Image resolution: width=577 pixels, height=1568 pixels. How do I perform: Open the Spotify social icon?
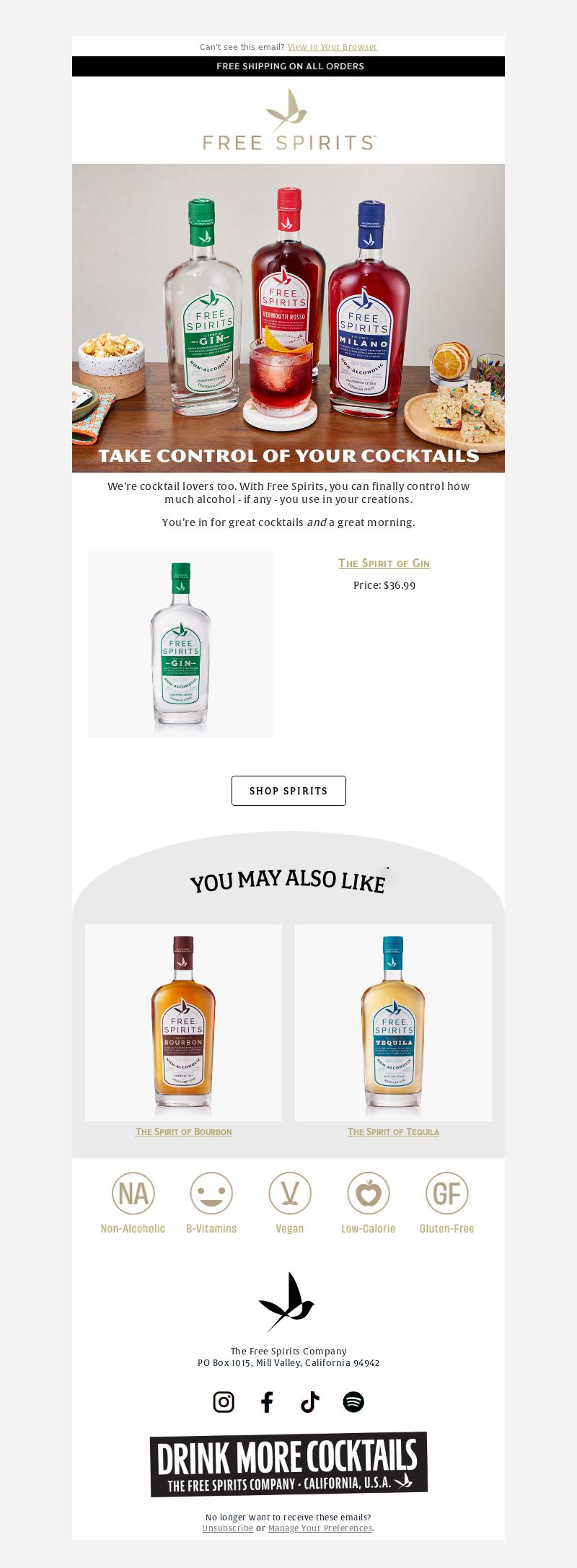pos(353,1402)
